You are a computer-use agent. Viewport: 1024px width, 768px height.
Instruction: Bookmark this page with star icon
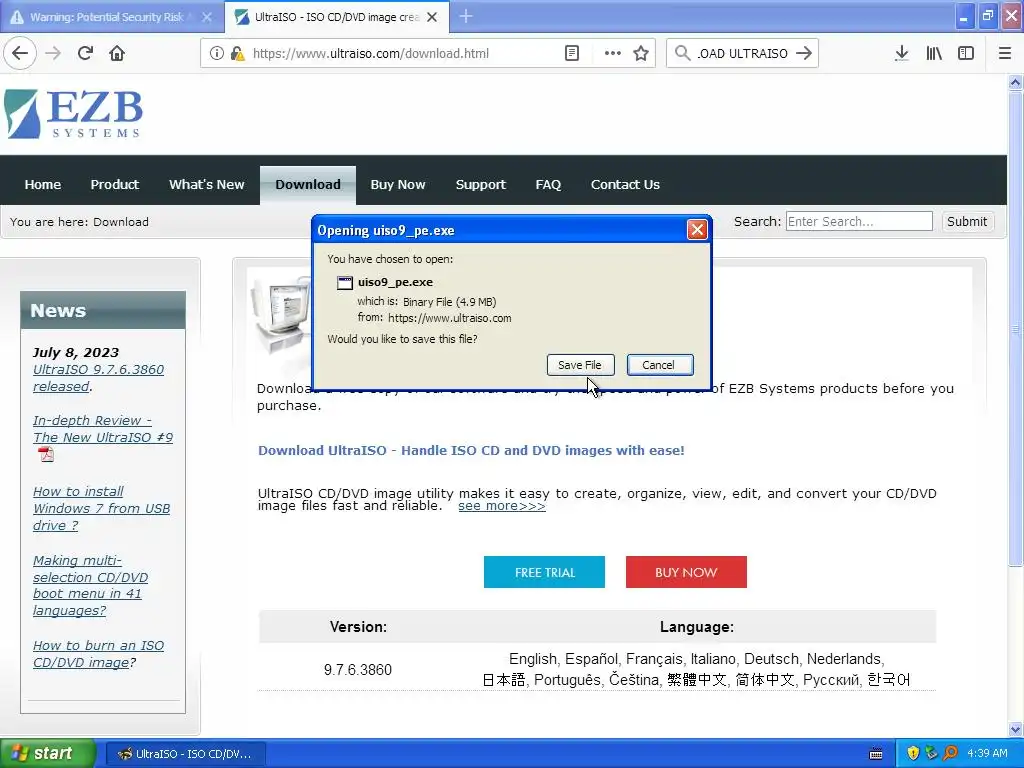(x=641, y=53)
